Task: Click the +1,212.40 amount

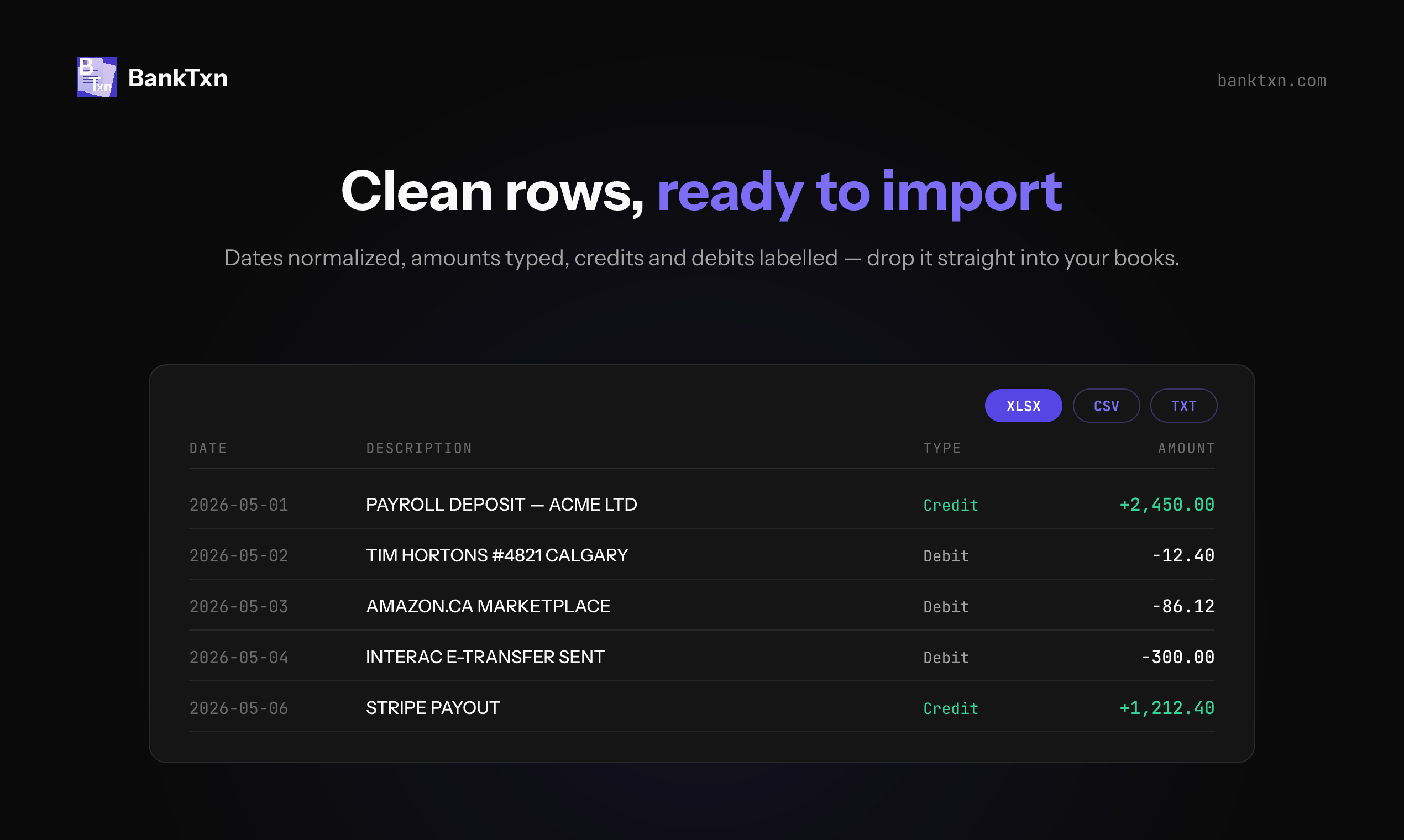Action: pyautogui.click(x=1167, y=708)
